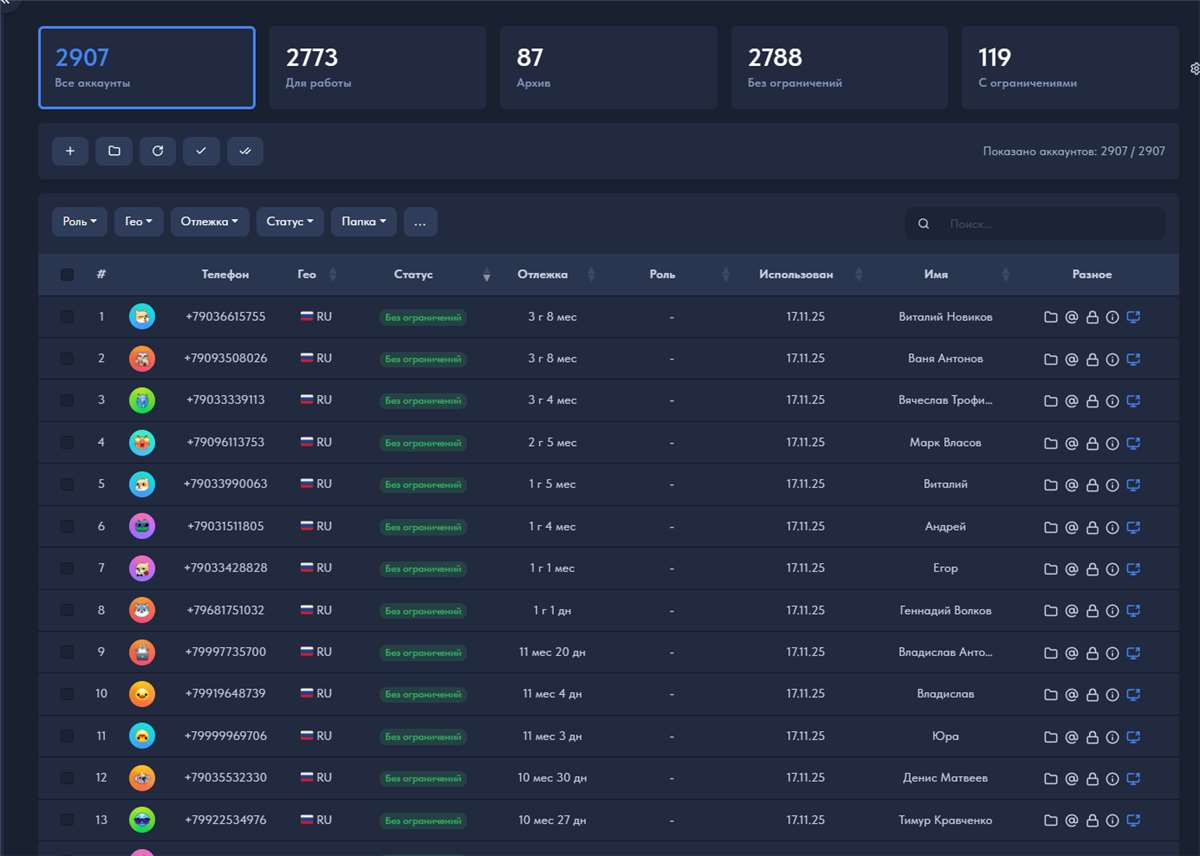
Task: Select the С ограничениями card
Action: tap(1069, 68)
